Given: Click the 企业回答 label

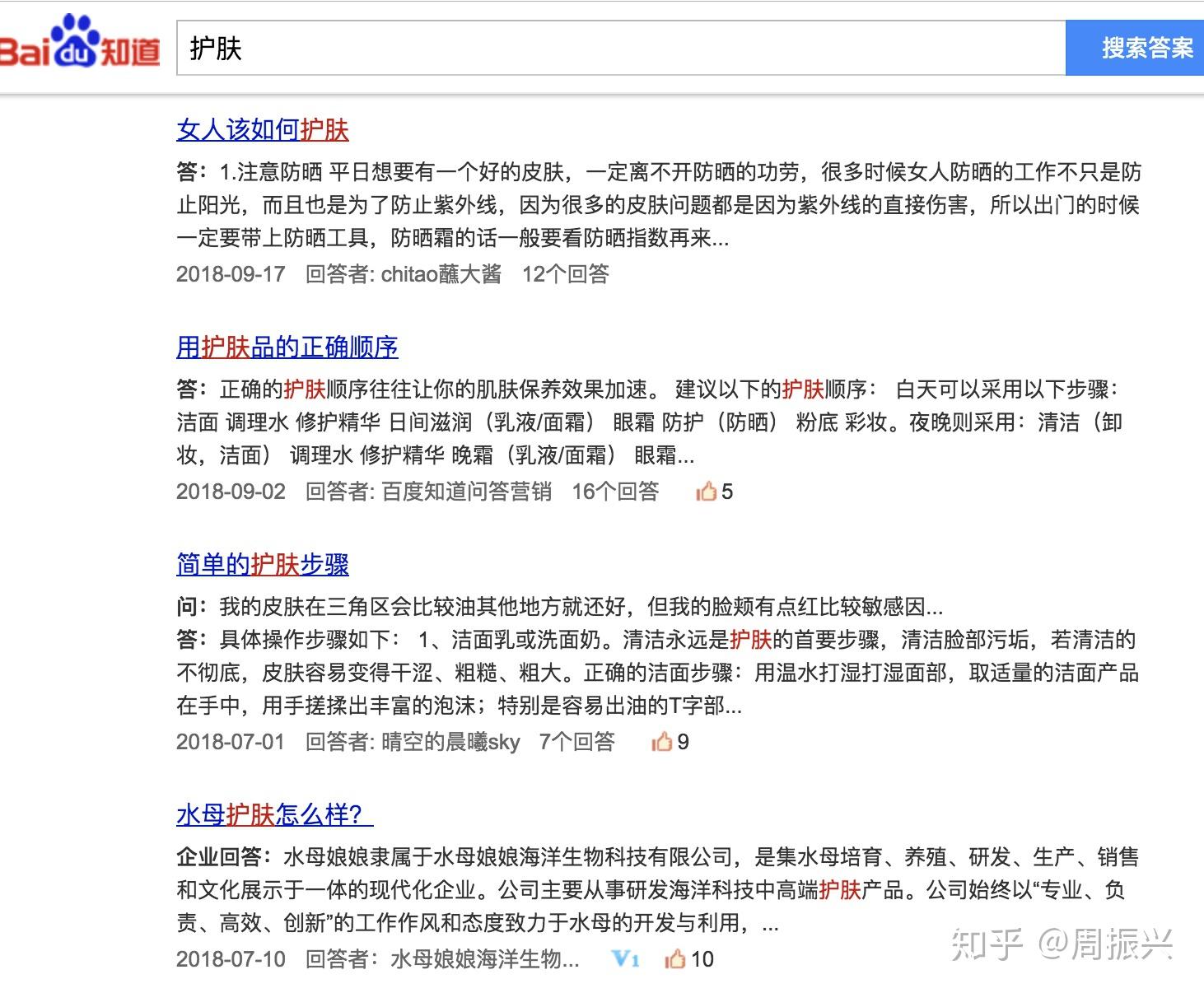Looking at the screenshot, I should 223,857.
